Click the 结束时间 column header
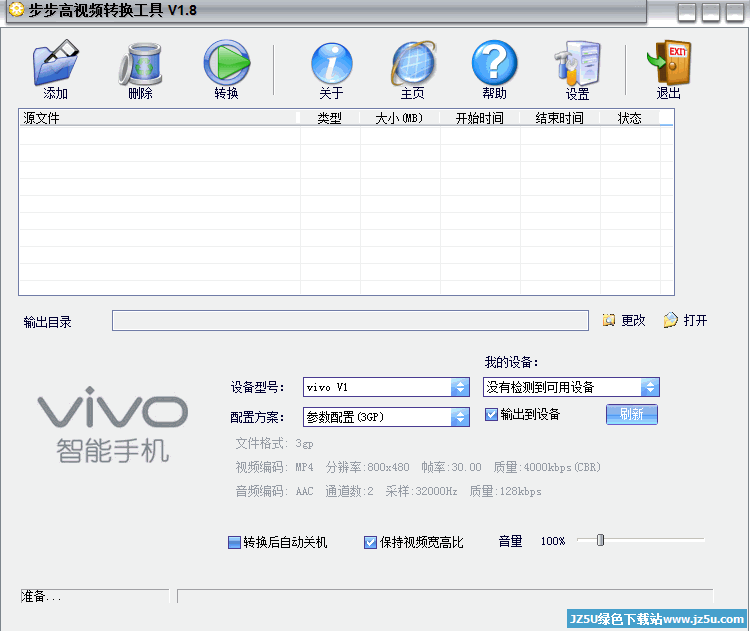This screenshot has height=631, width=750. pos(560,118)
